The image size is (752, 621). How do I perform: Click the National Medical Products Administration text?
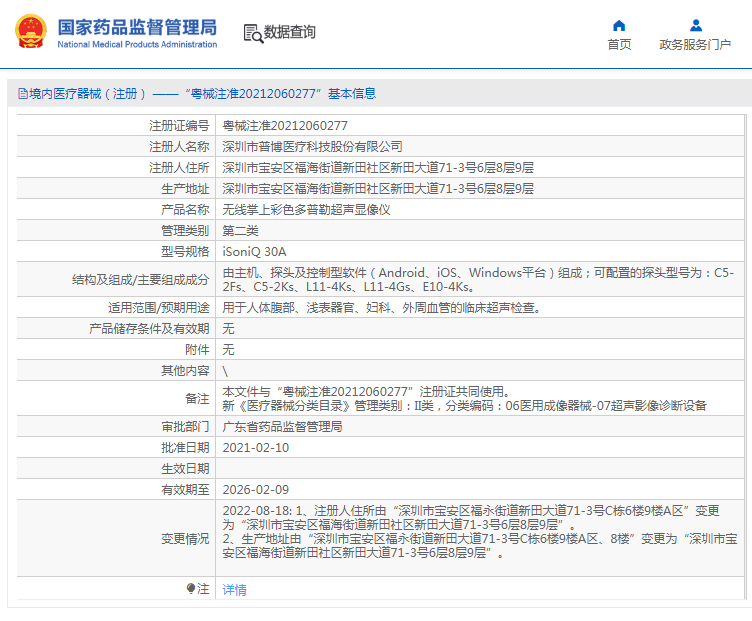tap(137, 44)
